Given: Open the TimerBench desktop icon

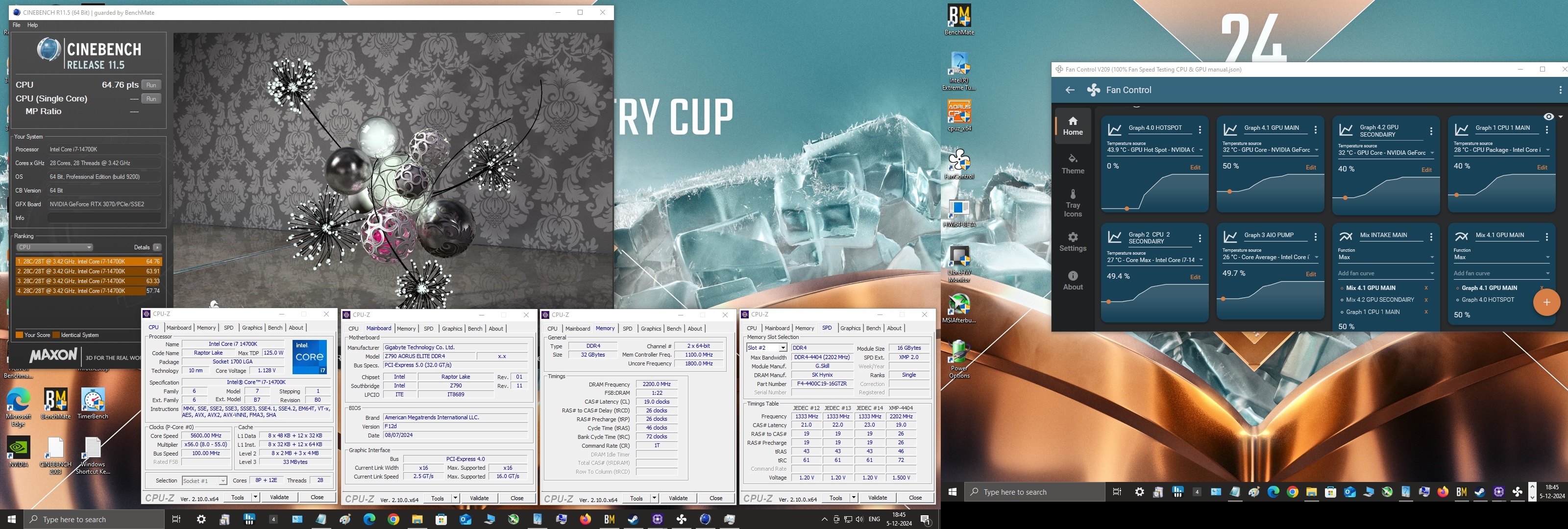Looking at the screenshot, I should 93,404.
